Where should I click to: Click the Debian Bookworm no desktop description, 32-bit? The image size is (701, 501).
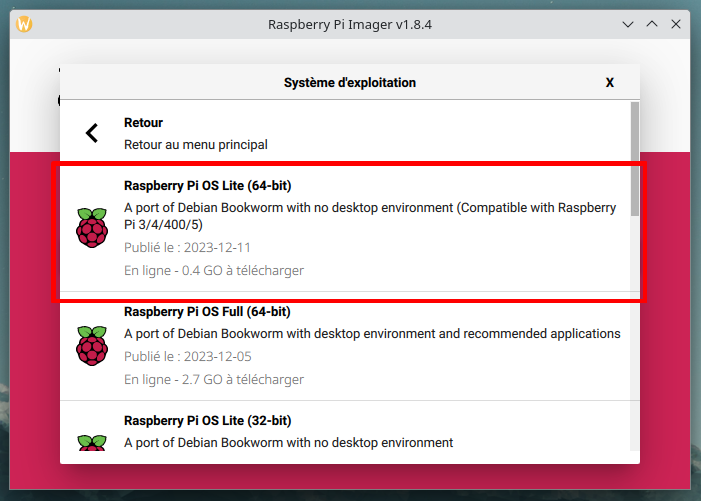(288, 442)
